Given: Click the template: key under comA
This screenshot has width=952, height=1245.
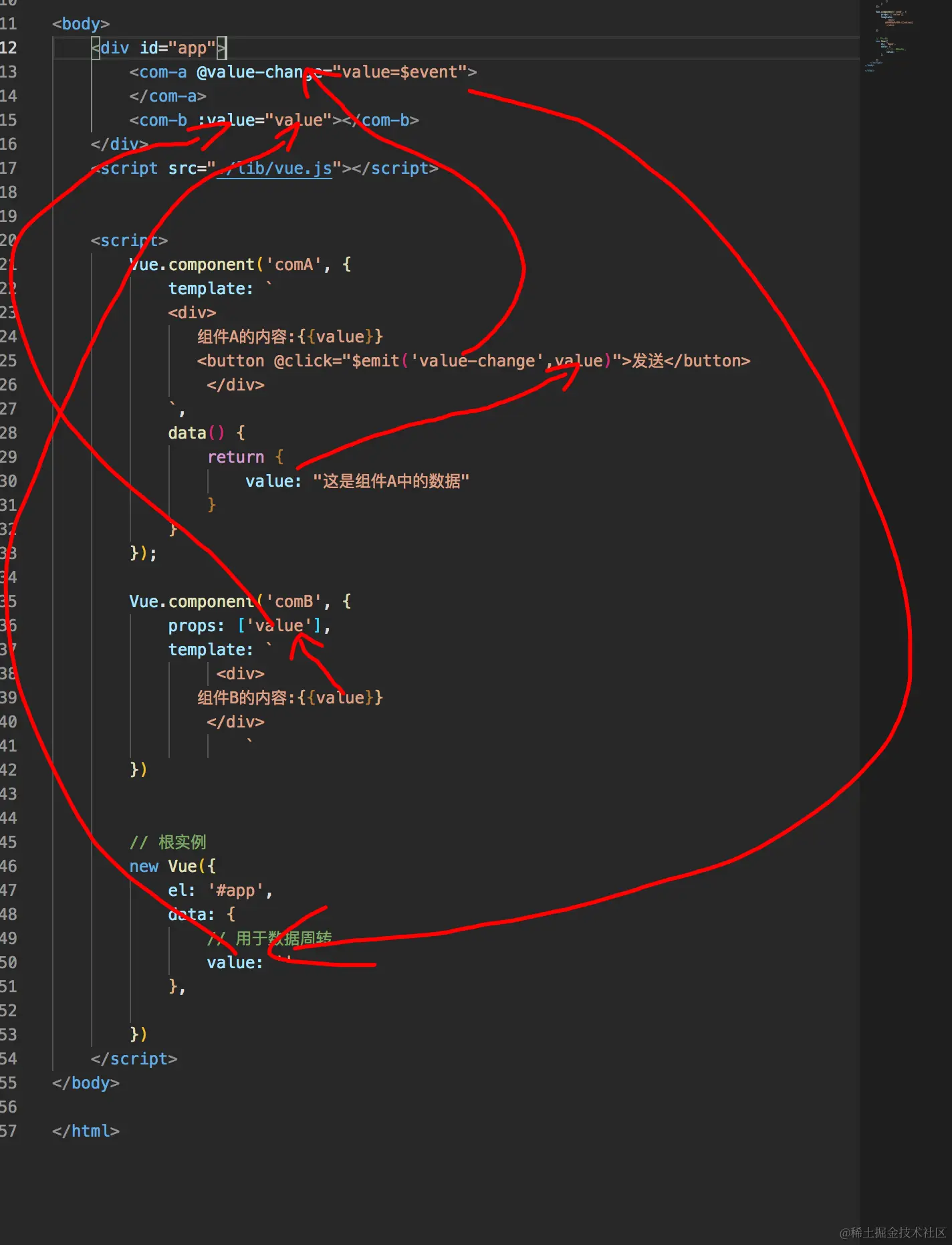Looking at the screenshot, I should point(211,289).
